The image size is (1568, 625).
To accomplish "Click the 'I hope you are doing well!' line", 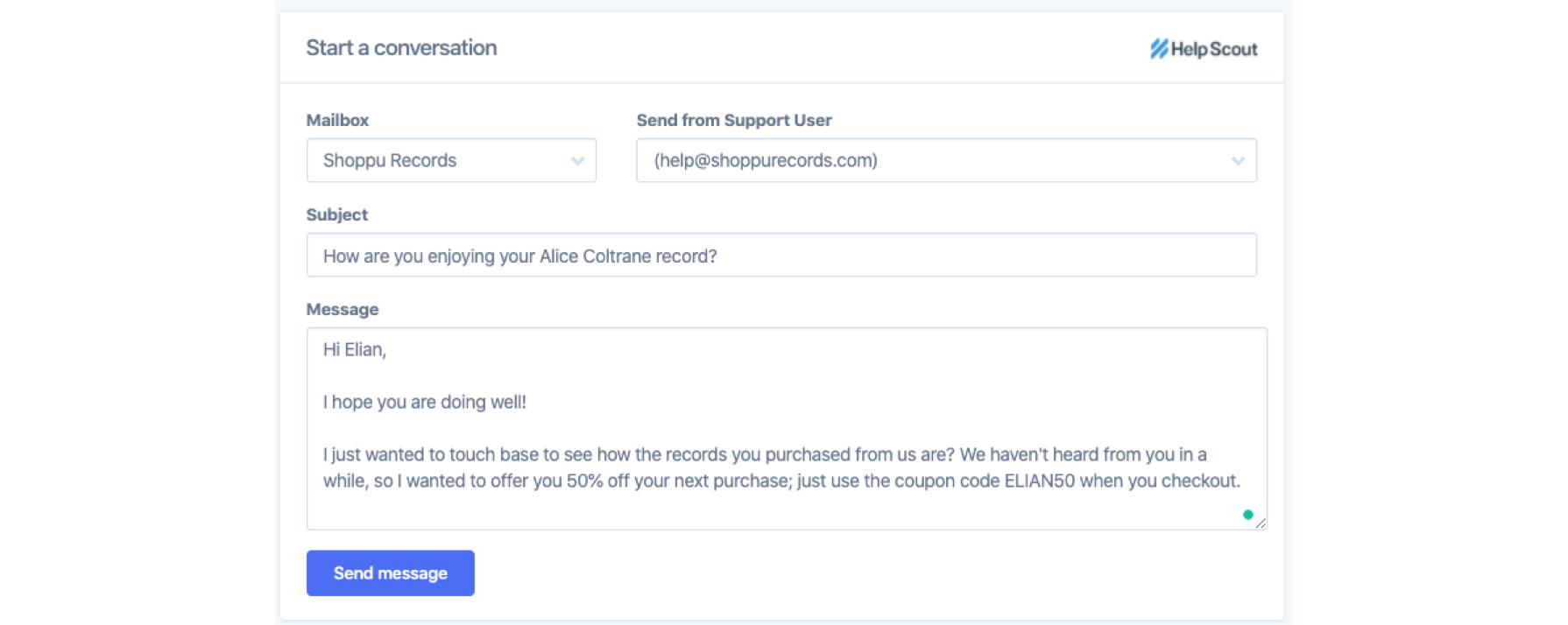I will pyautogui.click(x=425, y=403).
